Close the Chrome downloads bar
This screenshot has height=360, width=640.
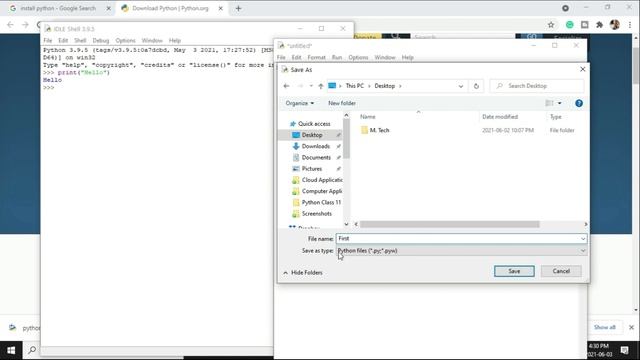point(631,327)
